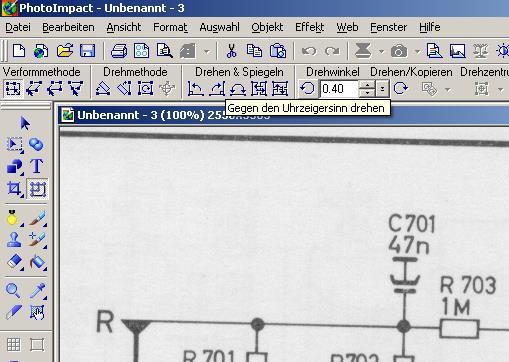Image resolution: width=509 pixels, height=362 pixels.
Task: Choose the Crop tool
Action: tap(14, 189)
